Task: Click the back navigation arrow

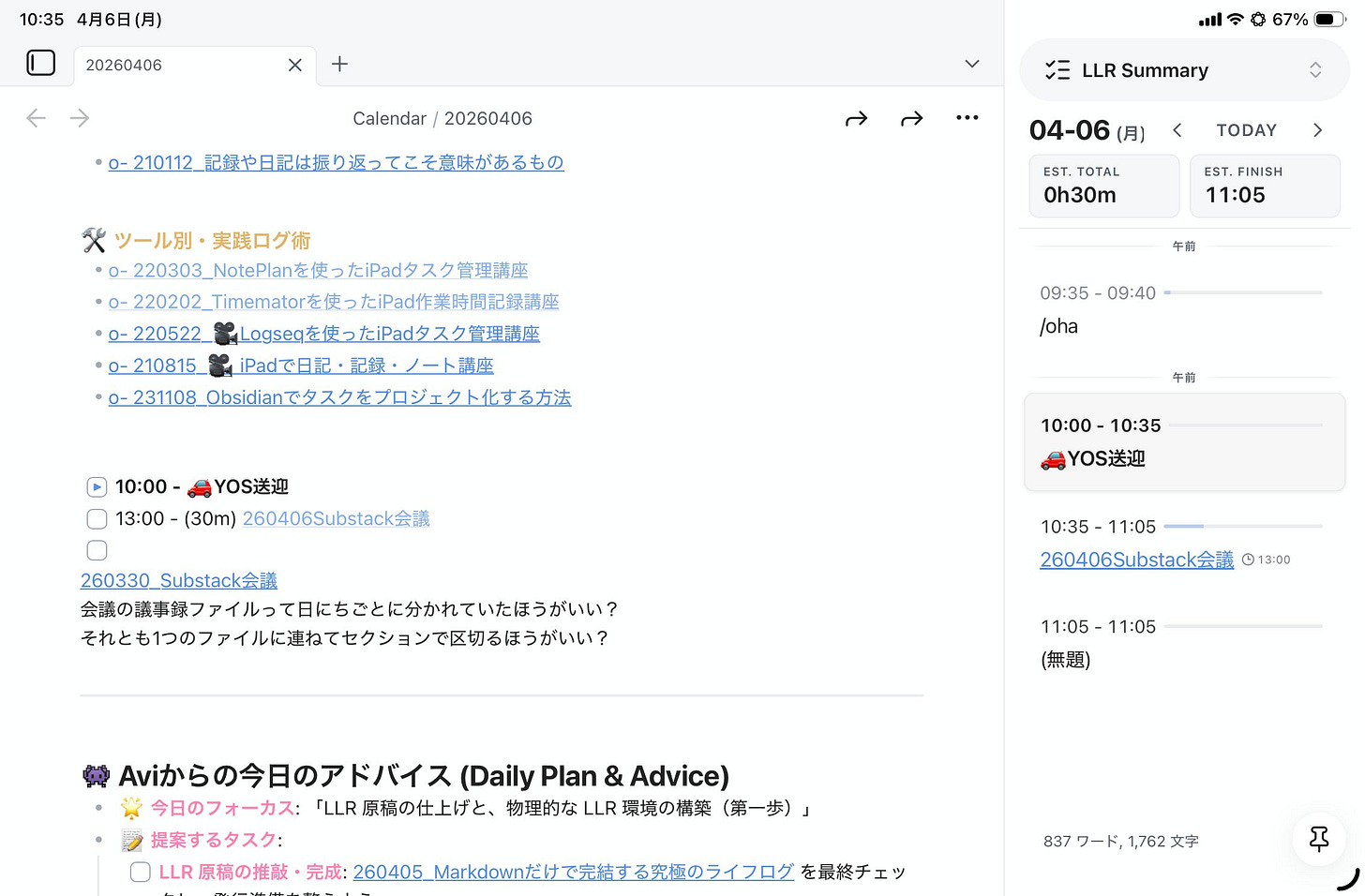Action: click(36, 117)
